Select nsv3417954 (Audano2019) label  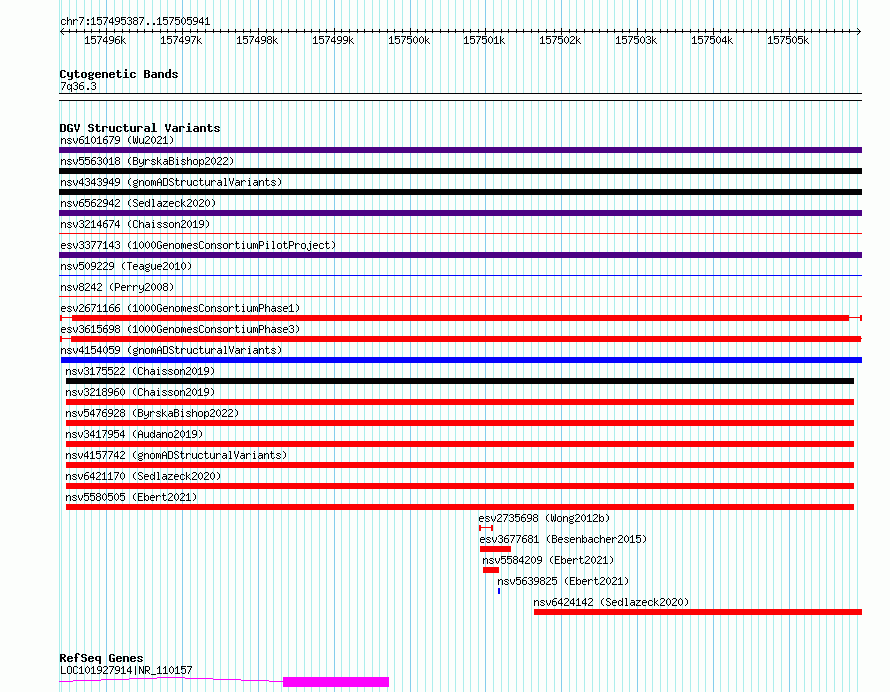(134, 434)
